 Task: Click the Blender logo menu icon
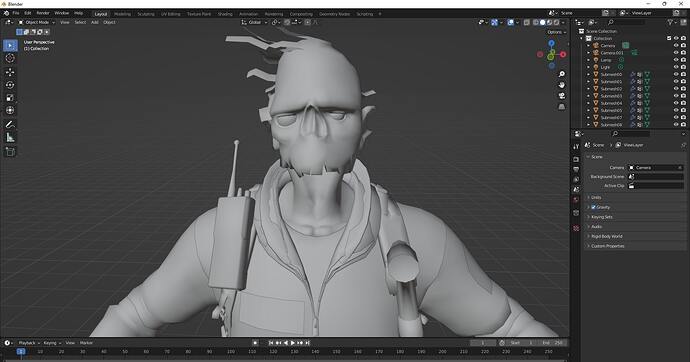(6, 13)
